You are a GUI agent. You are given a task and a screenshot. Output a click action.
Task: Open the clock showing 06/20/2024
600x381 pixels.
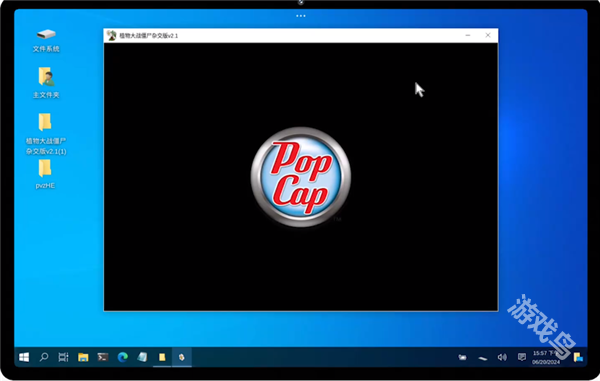[546, 357]
